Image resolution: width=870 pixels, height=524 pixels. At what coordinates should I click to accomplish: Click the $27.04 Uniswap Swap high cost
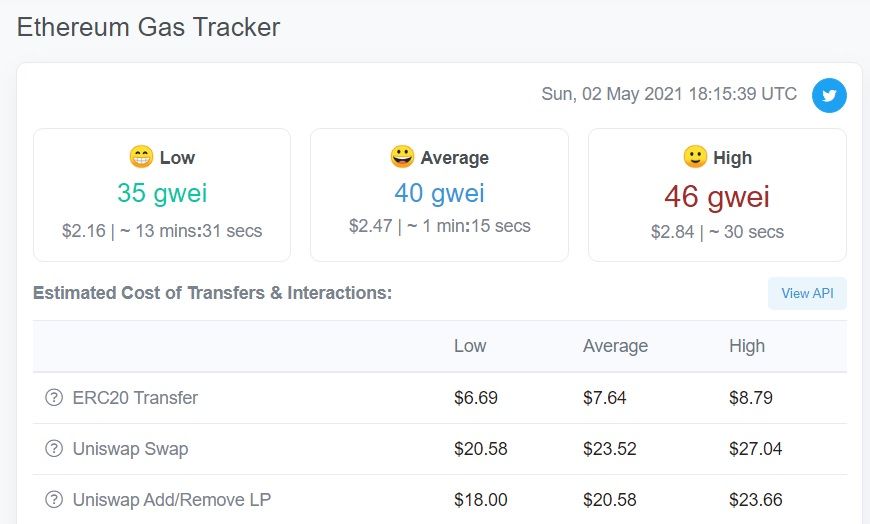756,449
